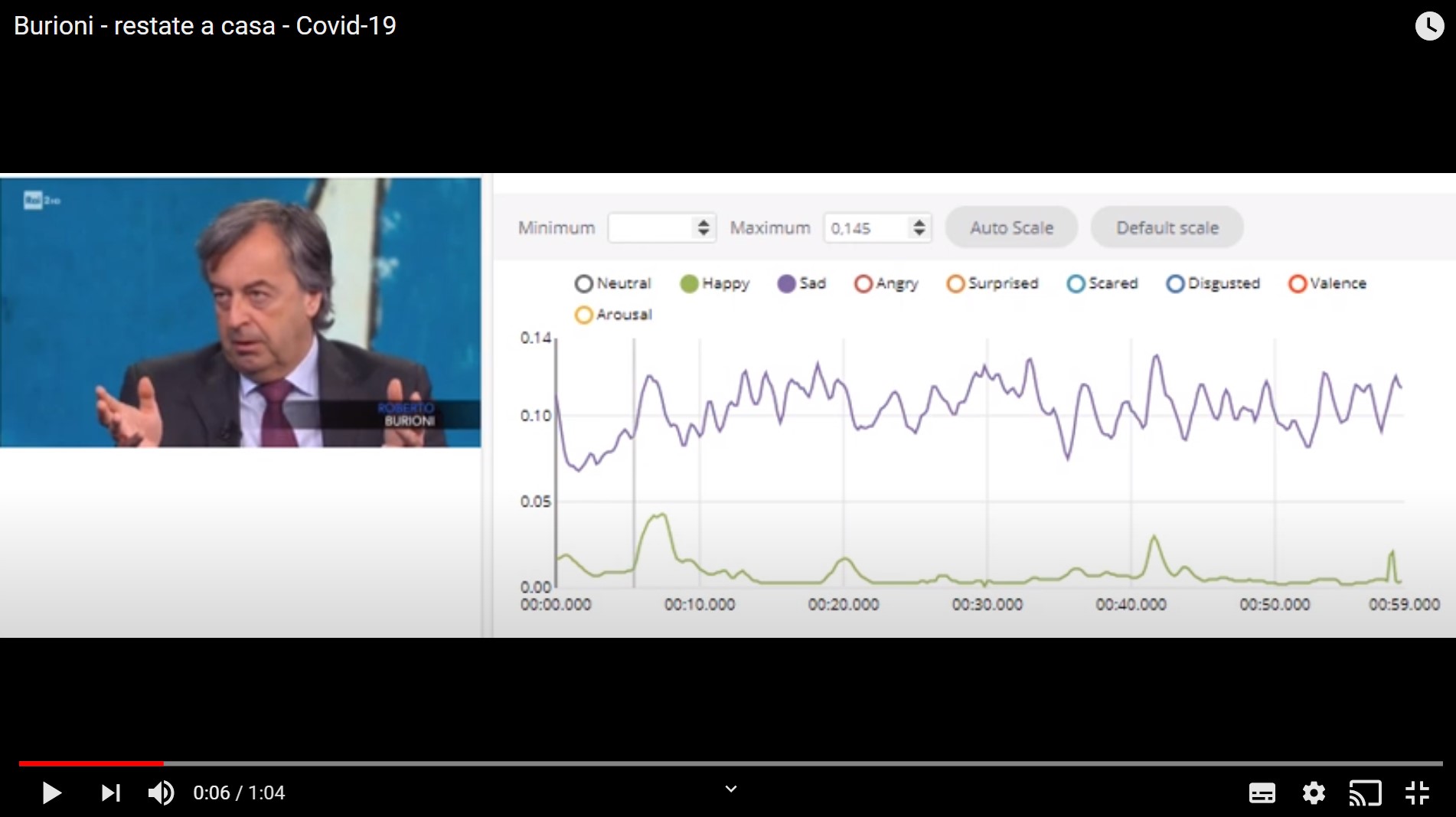
Task: Toggle the Happy emotion series
Action: pyautogui.click(x=714, y=283)
